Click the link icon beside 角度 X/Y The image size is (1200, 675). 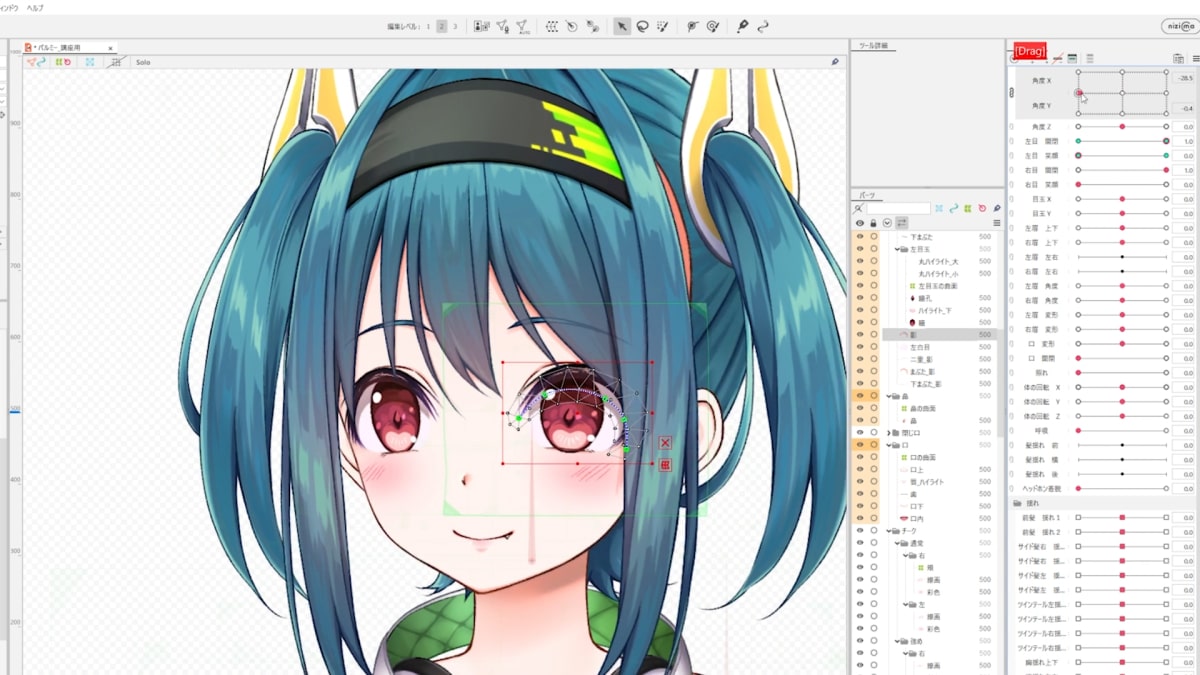[x=1011, y=92]
